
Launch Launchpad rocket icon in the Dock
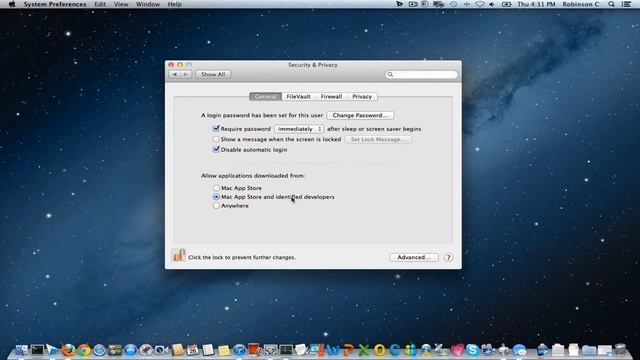(x=146, y=350)
